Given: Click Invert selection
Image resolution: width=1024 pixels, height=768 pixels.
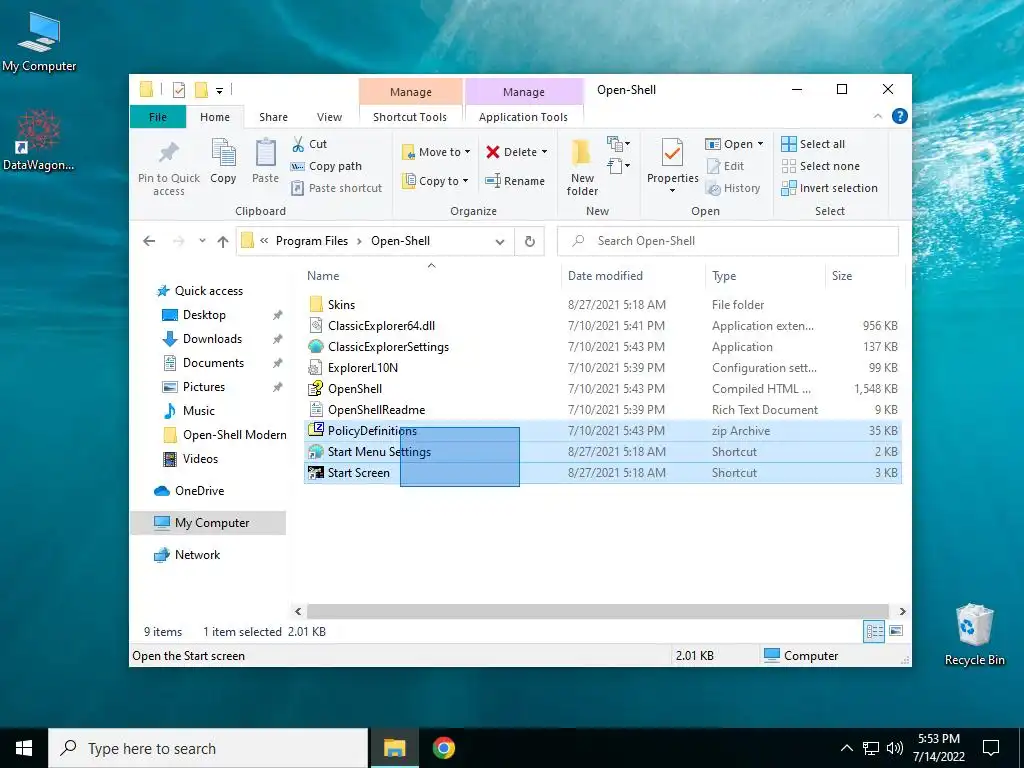Looking at the screenshot, I should click(829, 188).
